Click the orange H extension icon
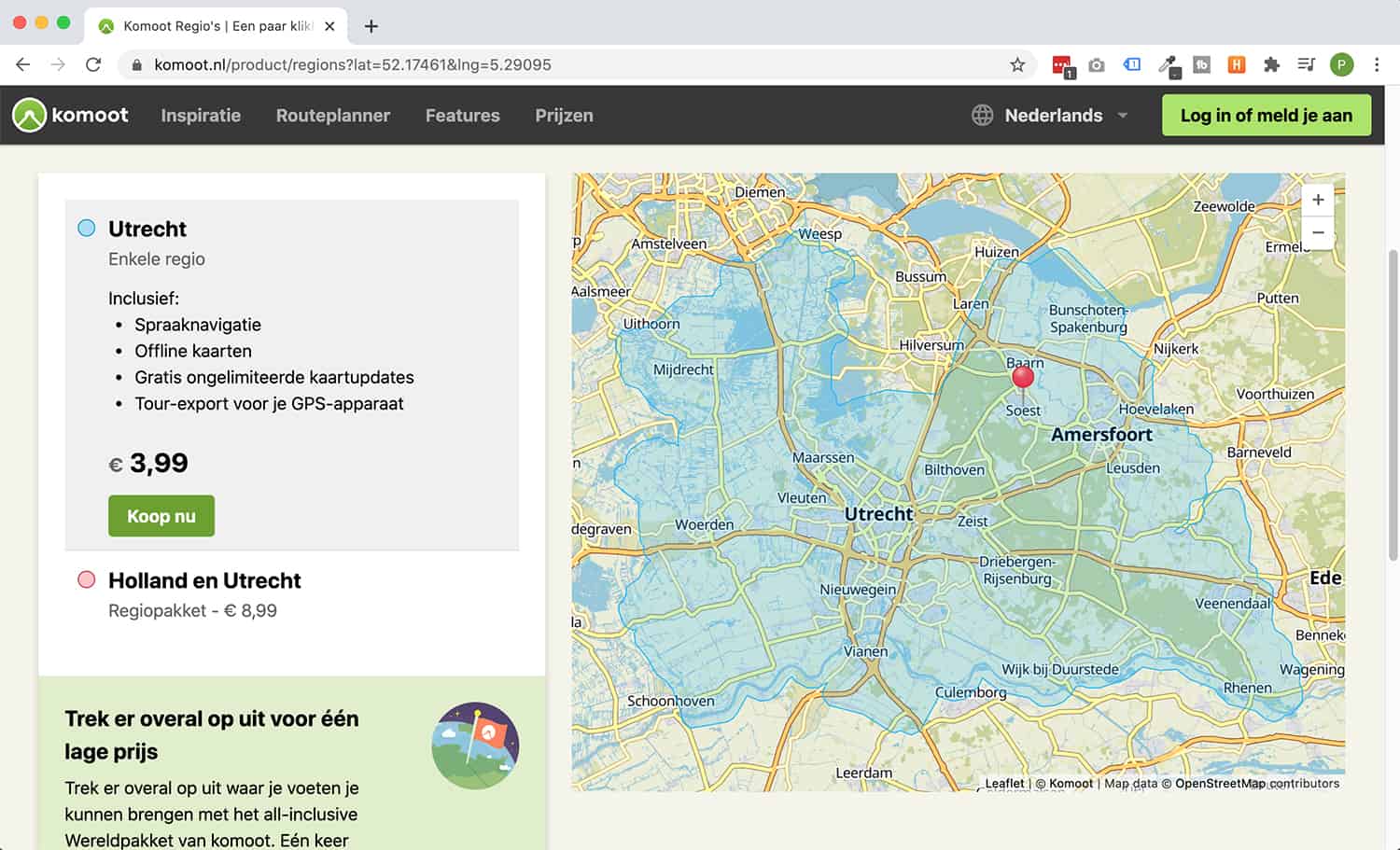1400x850 pixels. point(1237,64)
